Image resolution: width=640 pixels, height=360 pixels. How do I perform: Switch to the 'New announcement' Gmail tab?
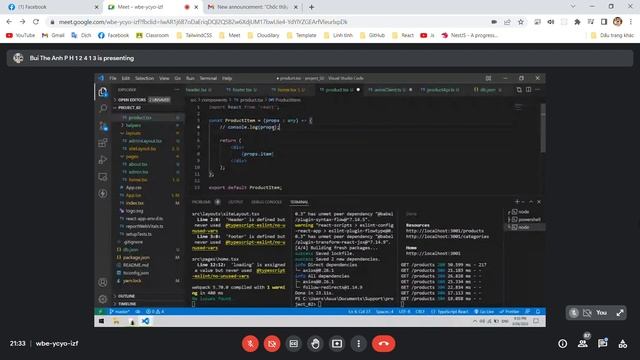coord(253,7)
